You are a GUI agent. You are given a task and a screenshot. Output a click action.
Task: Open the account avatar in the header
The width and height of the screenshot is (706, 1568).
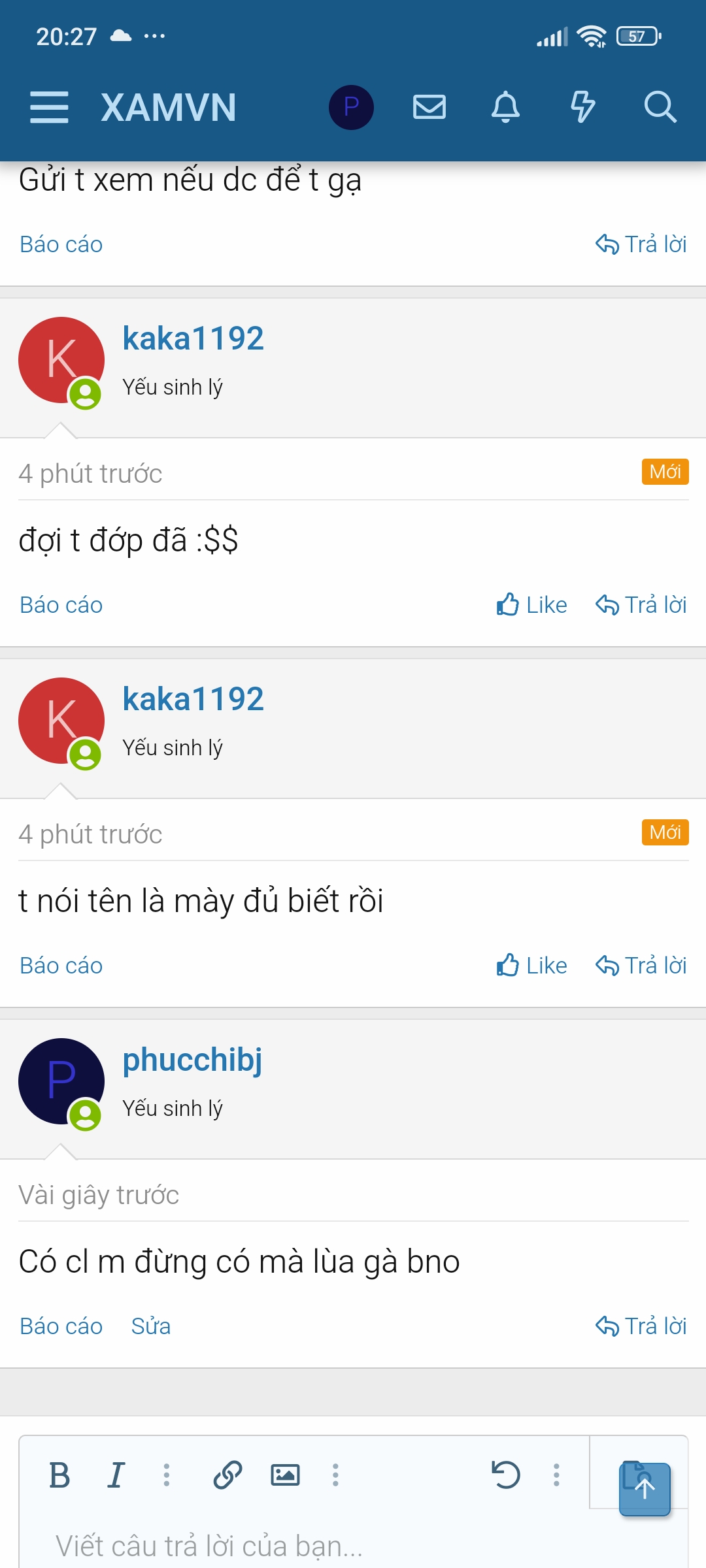[x=351, y=107]
